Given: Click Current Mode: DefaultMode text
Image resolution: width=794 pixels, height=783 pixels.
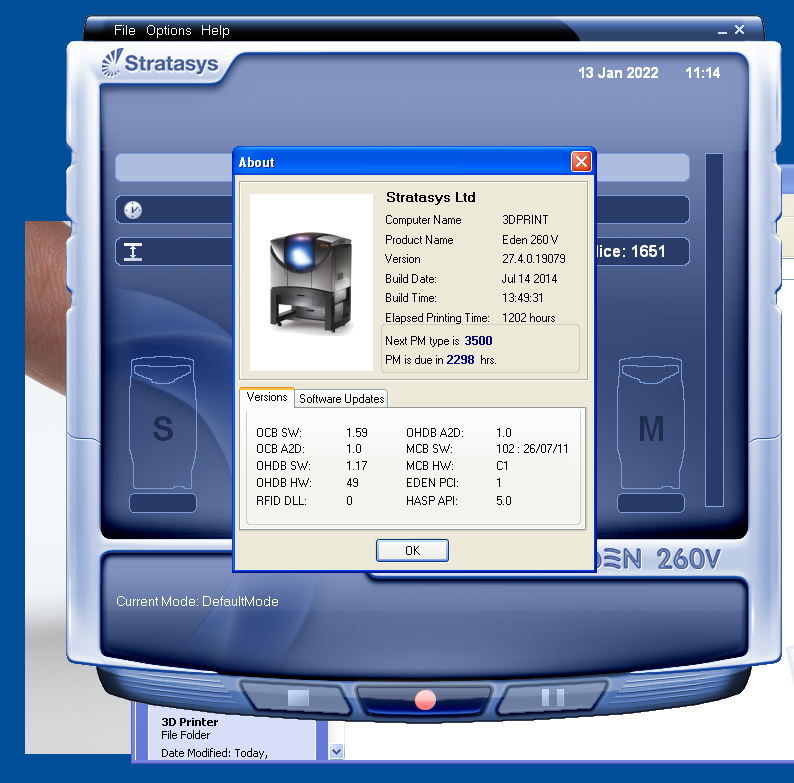Looking at the screenshot, I should coord(197,601).
